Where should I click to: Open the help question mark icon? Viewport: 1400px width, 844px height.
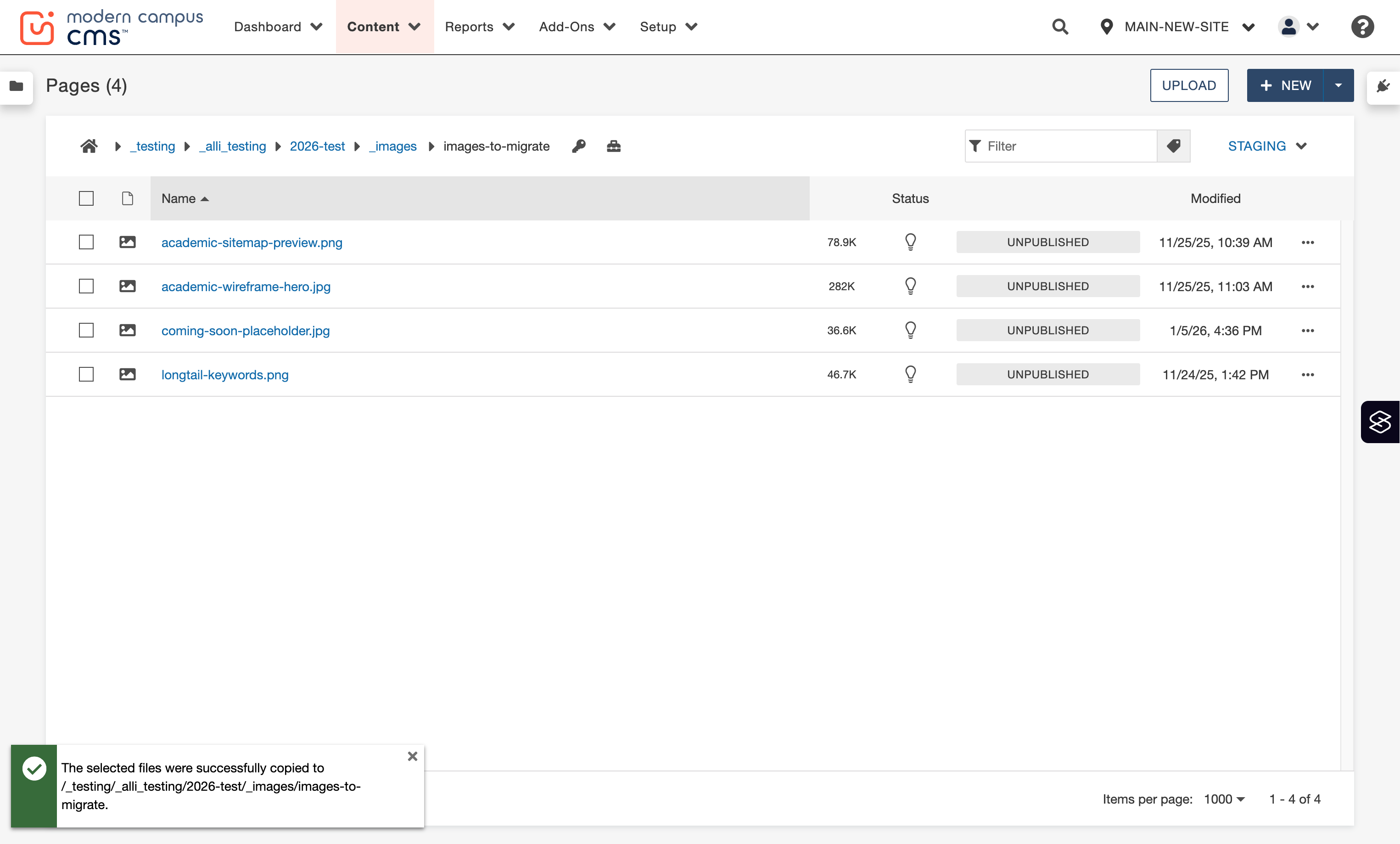[1362, 27]
